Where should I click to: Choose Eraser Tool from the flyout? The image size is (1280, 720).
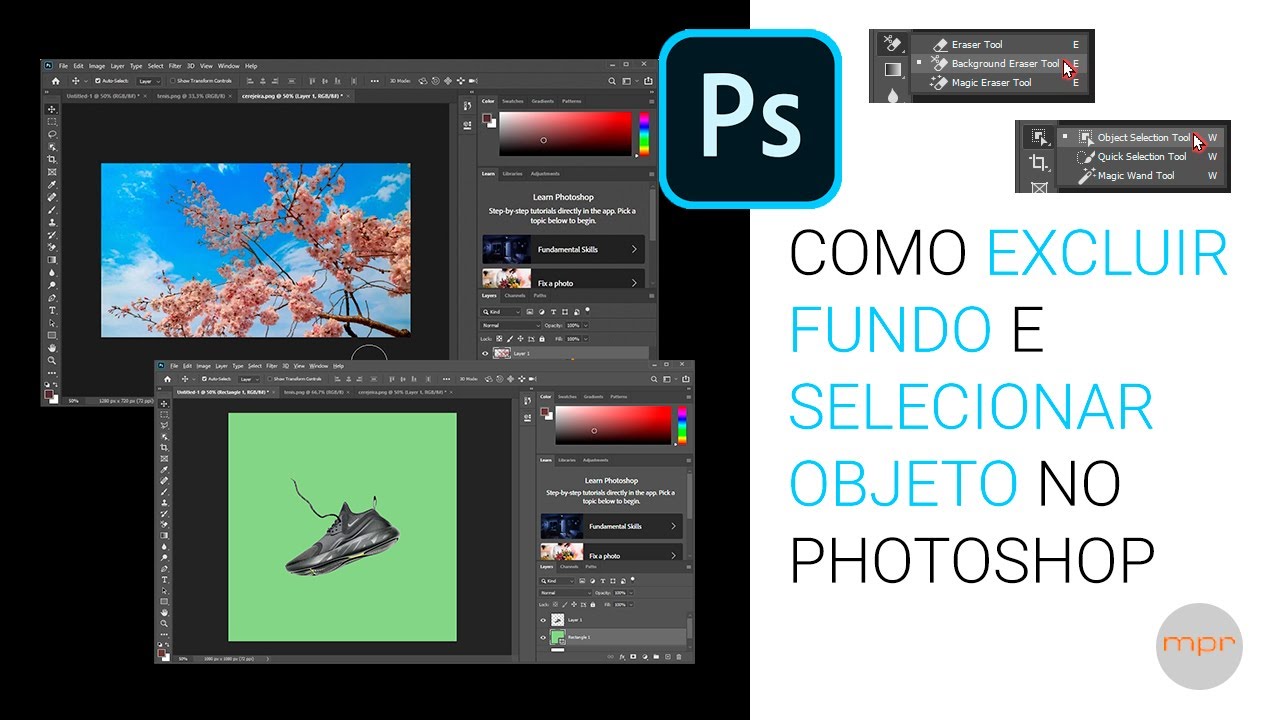pyautogui.click(x=1000, y=44)
